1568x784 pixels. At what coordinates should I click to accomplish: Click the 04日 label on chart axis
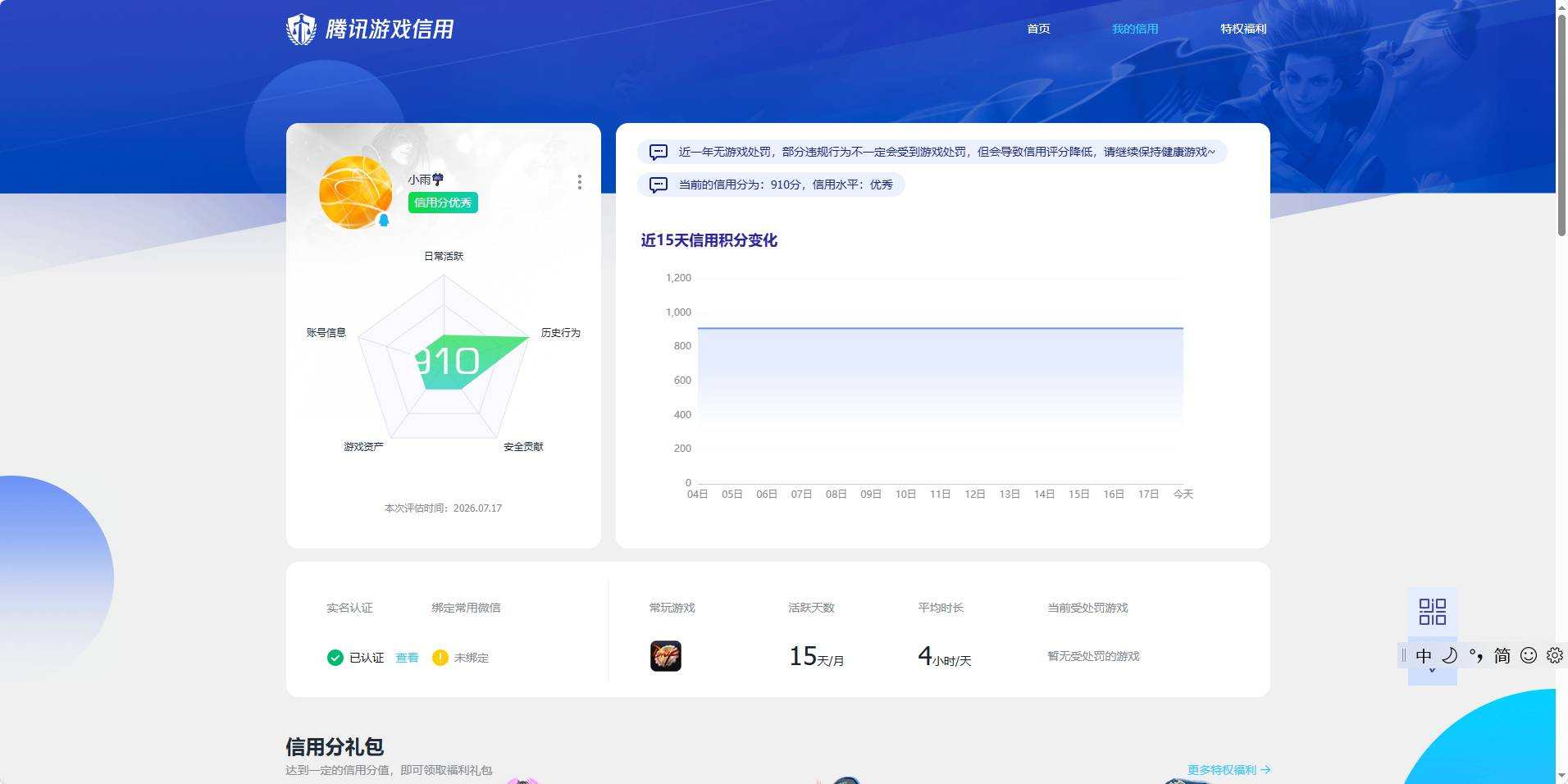697,494
